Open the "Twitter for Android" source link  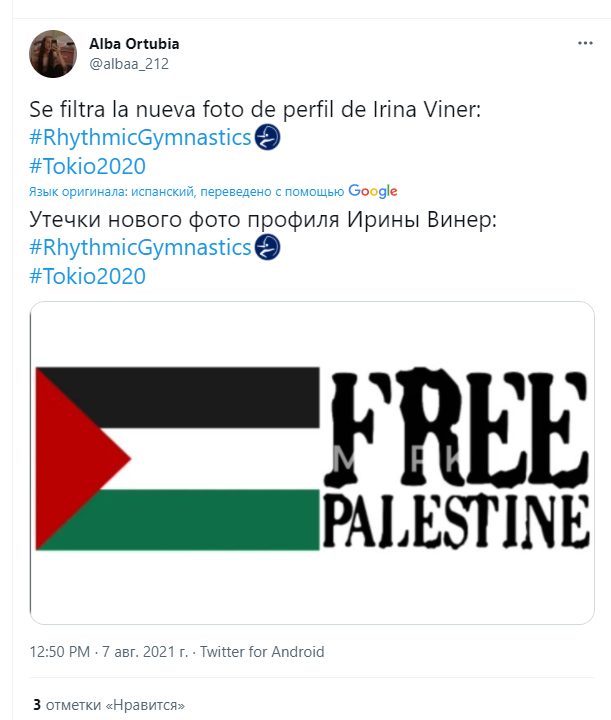coord(262,652)
